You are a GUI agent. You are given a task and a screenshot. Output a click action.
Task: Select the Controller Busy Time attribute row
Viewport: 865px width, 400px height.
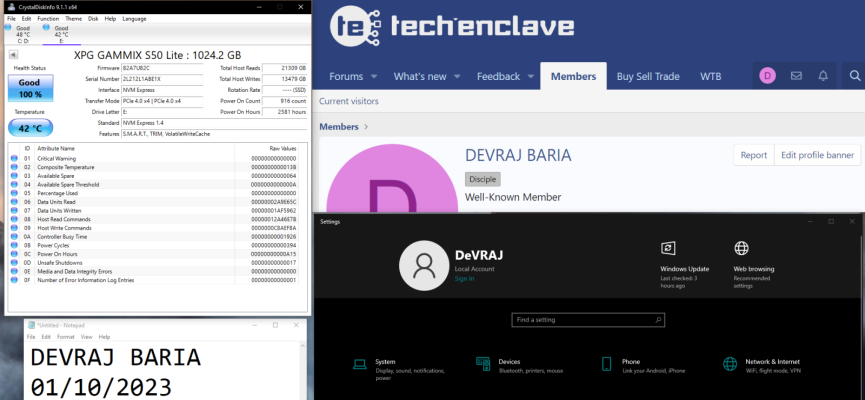pyautogui.click(x=154, y=237)
